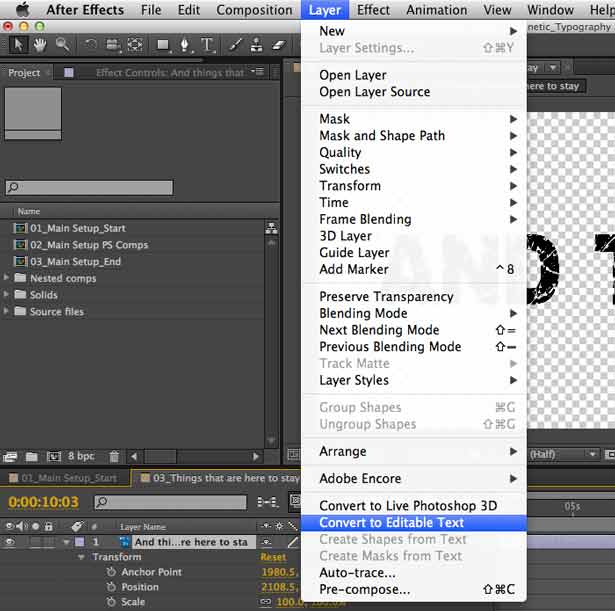Click the composition mini-flowchart icon in timeline

267,502
